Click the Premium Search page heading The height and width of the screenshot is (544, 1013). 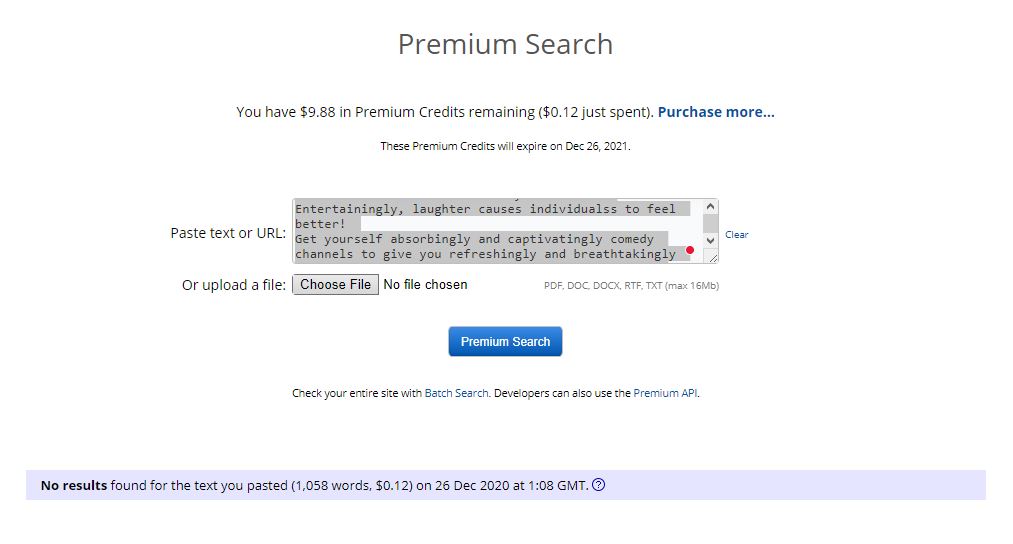pos(505,45)
